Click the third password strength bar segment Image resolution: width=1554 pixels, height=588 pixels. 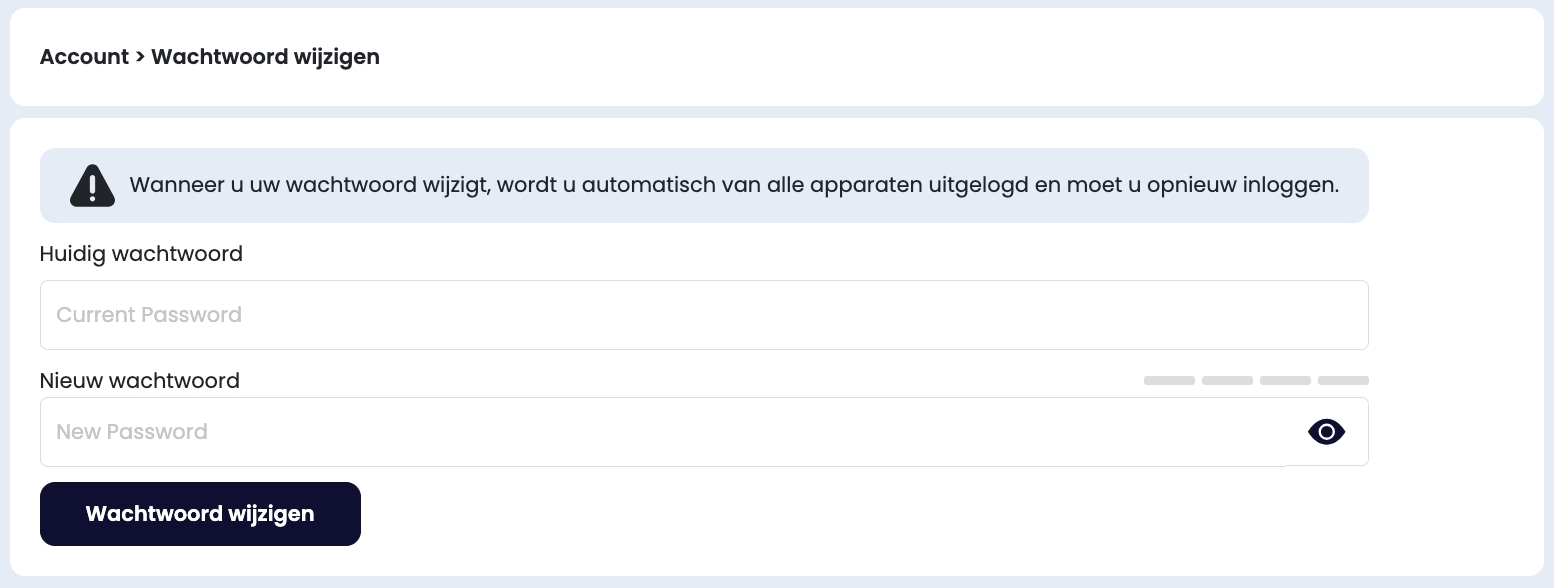coord(1285,381)
